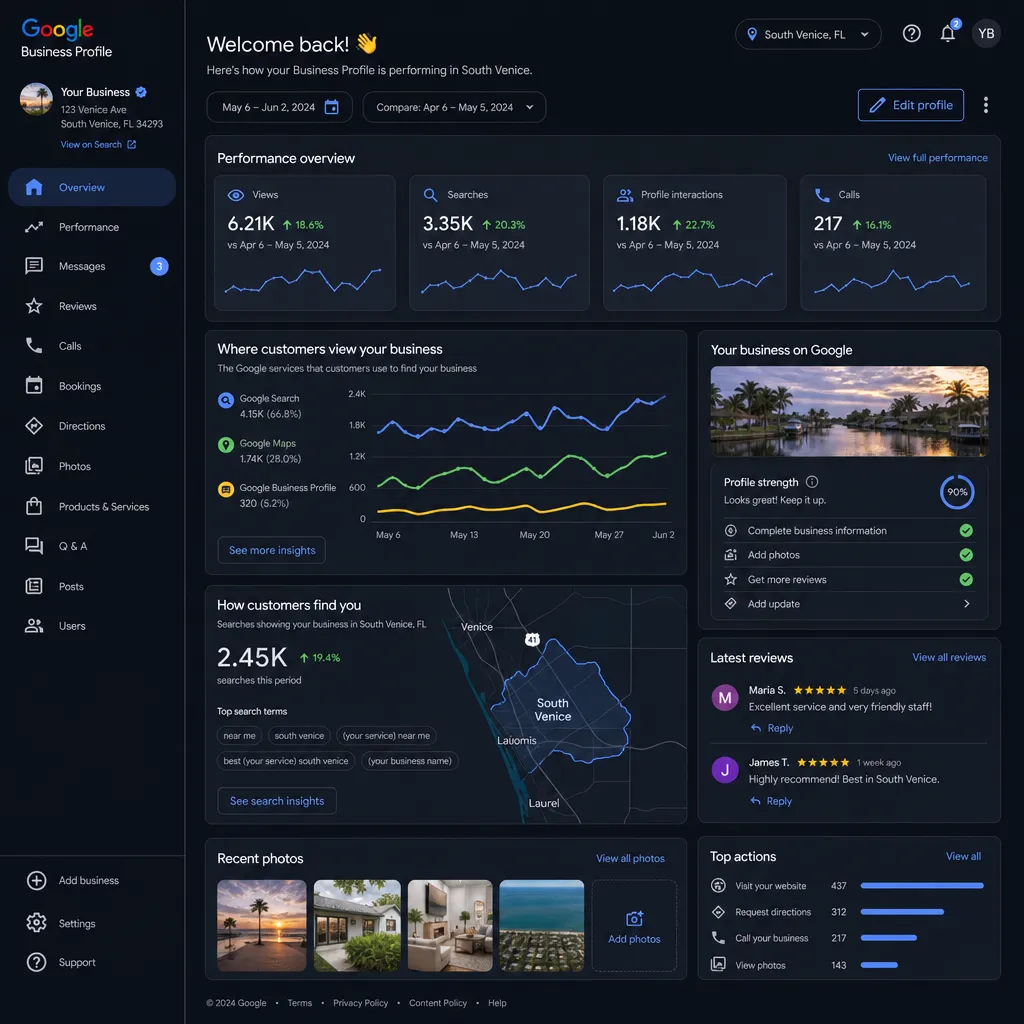Screen dimensions: 1024x1024
Task: Click the Visit your website globe icon
Action: click(x=718, y=886)
